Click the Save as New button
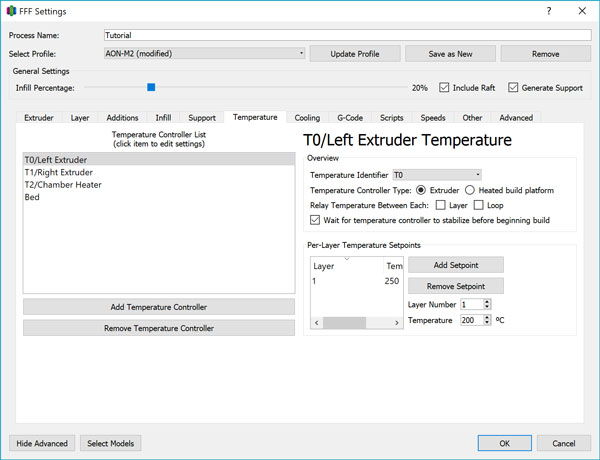 click(x=450, y=54)
